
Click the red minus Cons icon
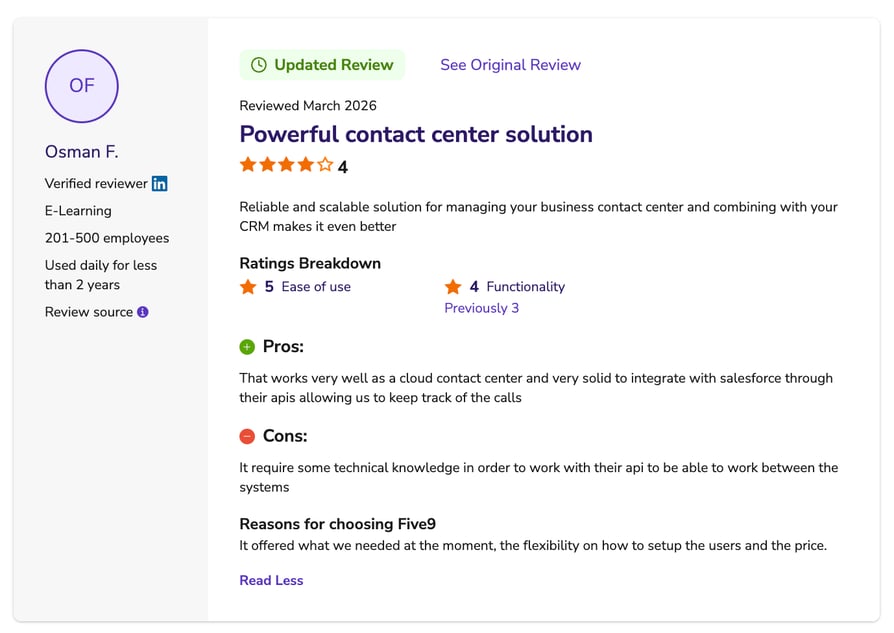pos(247,436)
